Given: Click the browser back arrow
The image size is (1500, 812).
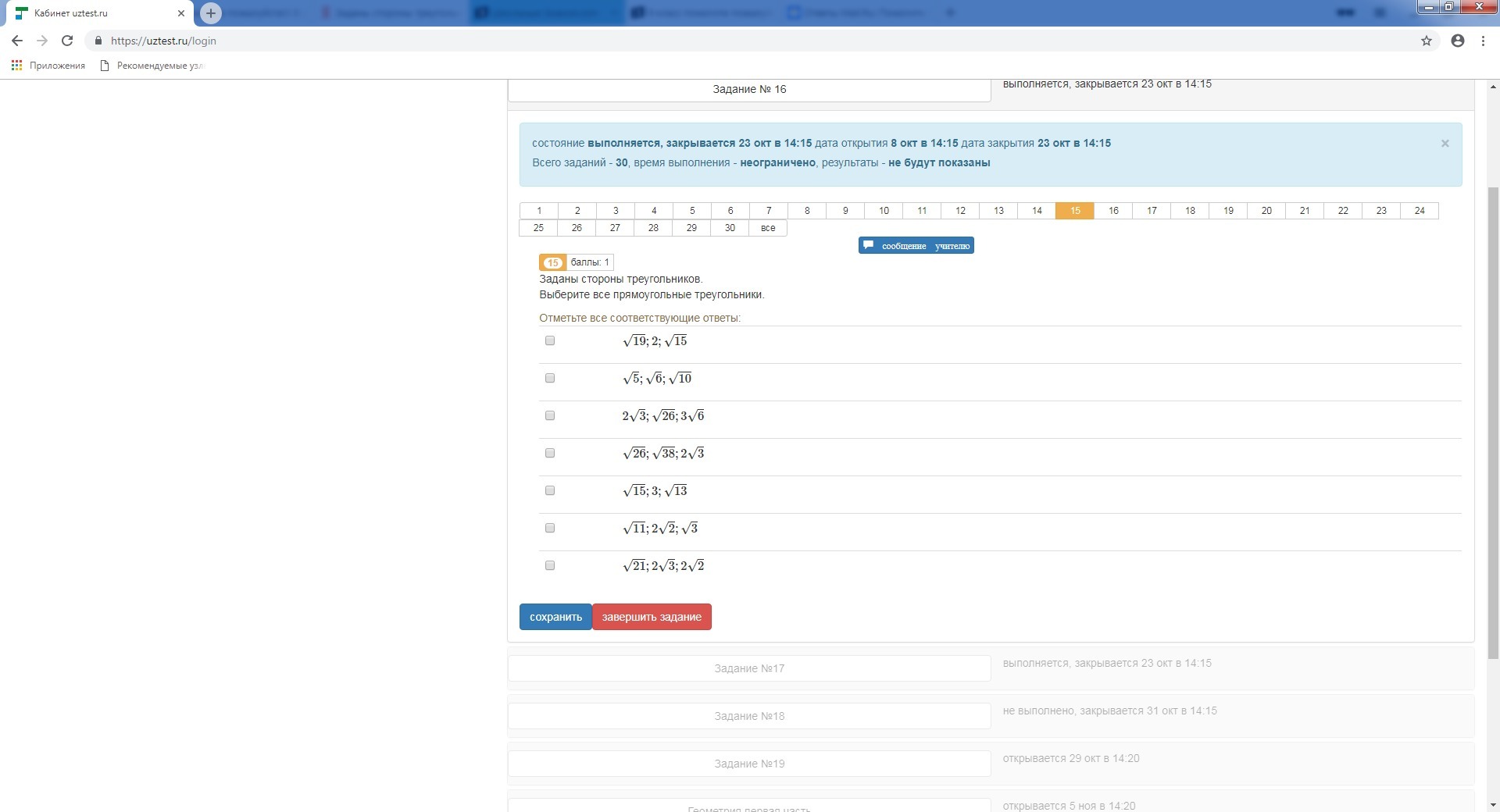Looking at the screenshot, I should (17, 41).
